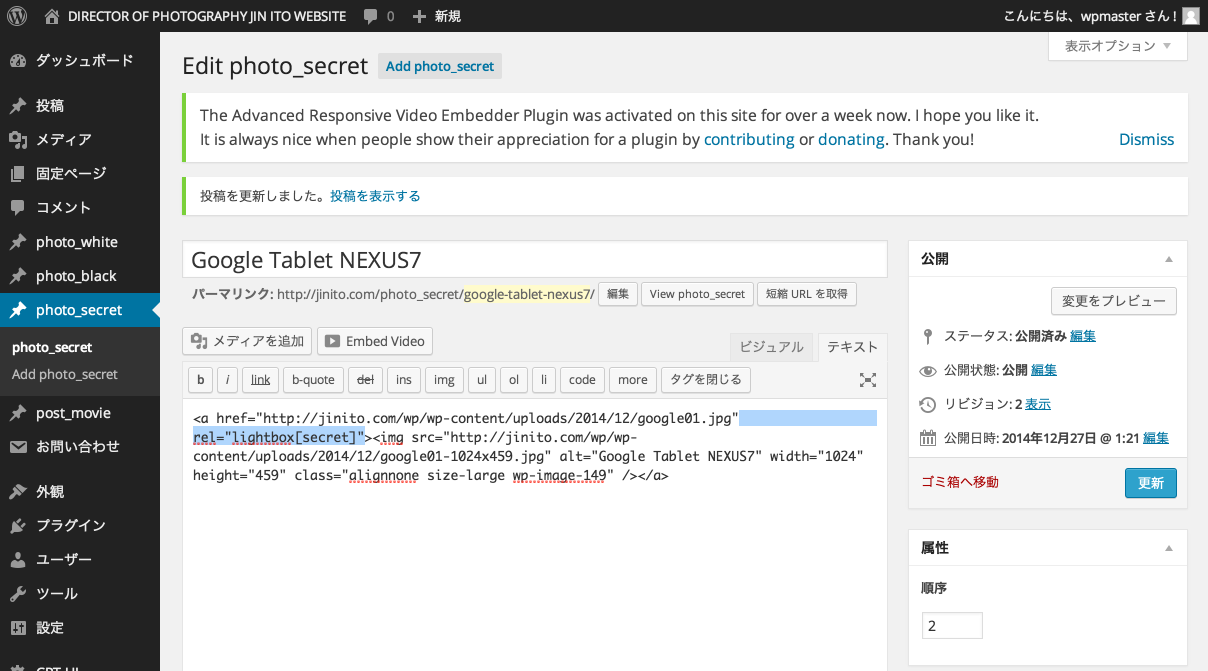Click Add photo_secret submenu link

tap(65, 374)
